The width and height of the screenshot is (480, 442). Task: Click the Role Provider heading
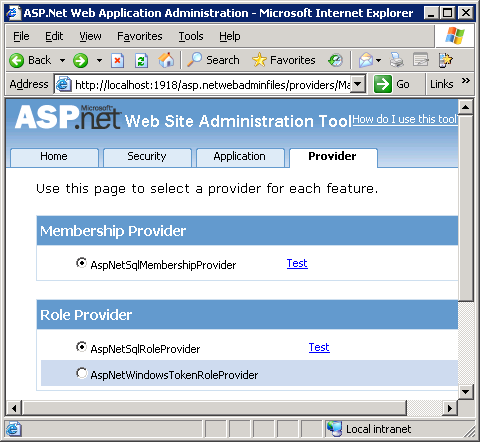pyautogui.click(x=86, y=315)
